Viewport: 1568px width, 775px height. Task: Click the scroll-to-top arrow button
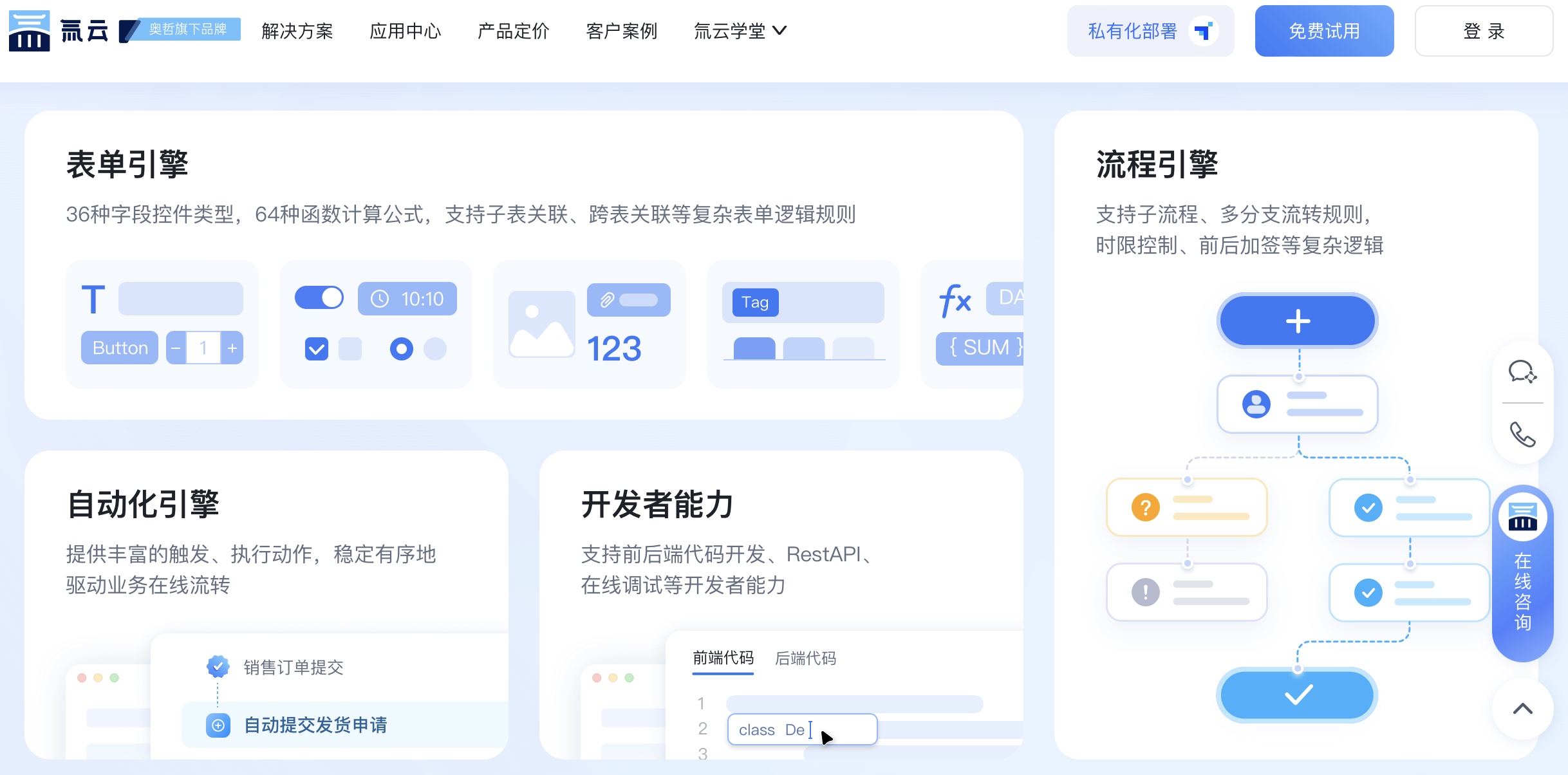click(1522, 709)
